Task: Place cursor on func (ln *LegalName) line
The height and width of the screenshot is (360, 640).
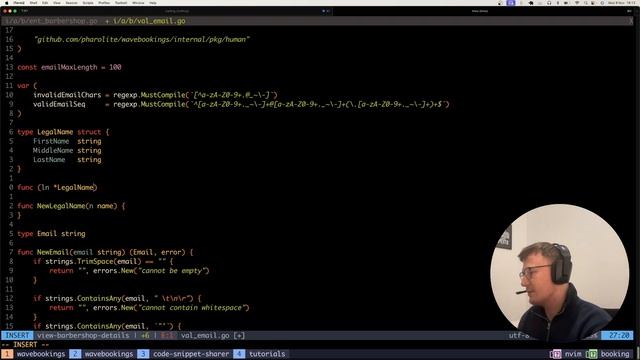Action: (x=57, y=188)
